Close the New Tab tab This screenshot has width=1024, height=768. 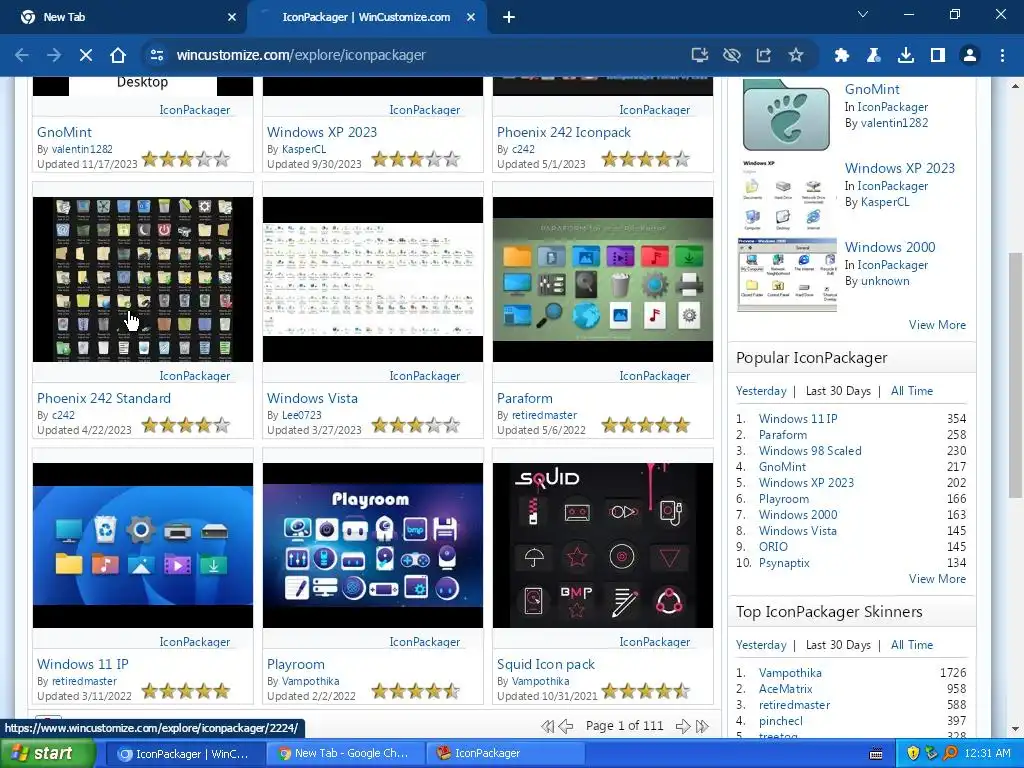pyautogui.click(x=232, y=18)
